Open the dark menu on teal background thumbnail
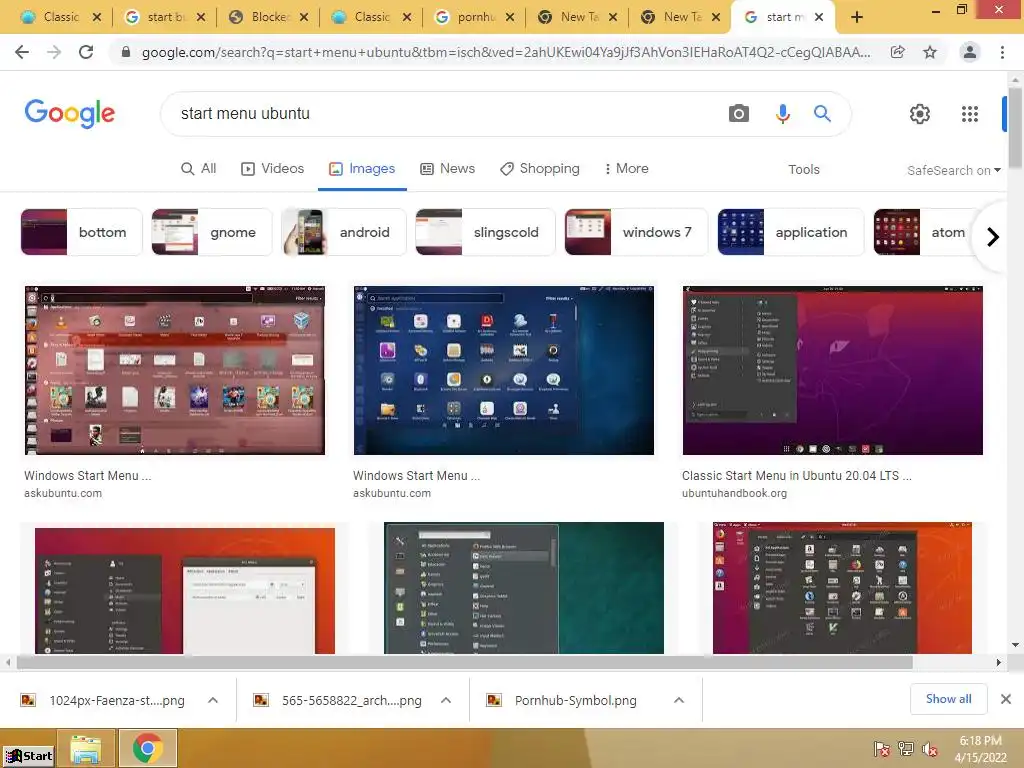The width and height of the screenshot is (1024, 768). click(524, 588)
